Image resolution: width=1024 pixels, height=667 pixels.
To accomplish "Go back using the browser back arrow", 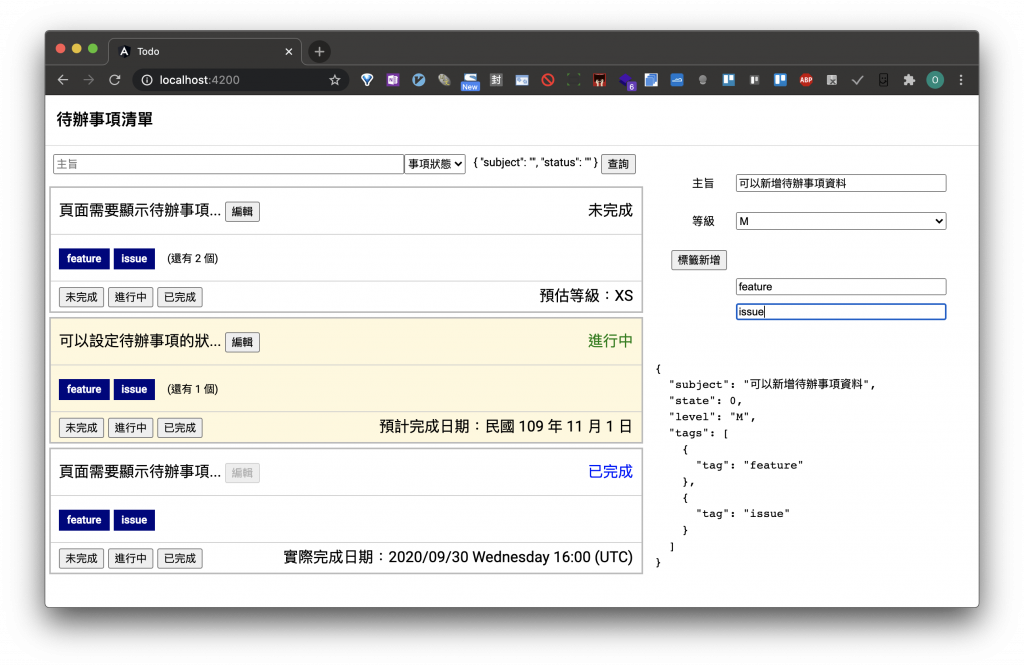I will click(x=63, y=80).
